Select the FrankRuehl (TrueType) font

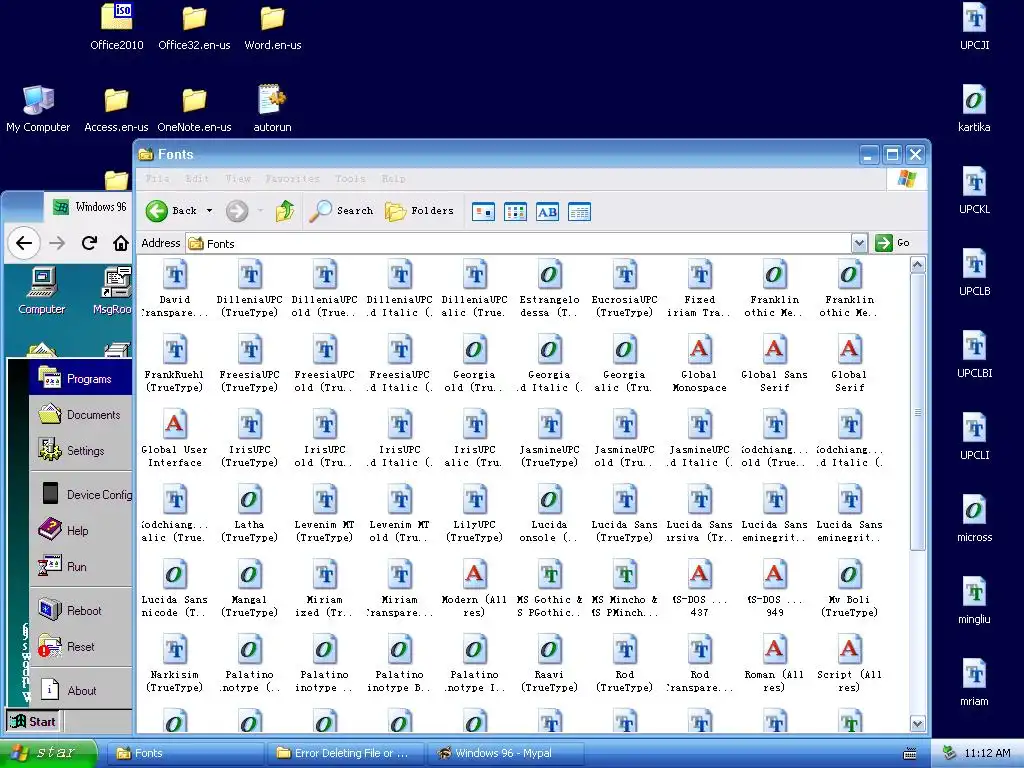coord(174,363)
